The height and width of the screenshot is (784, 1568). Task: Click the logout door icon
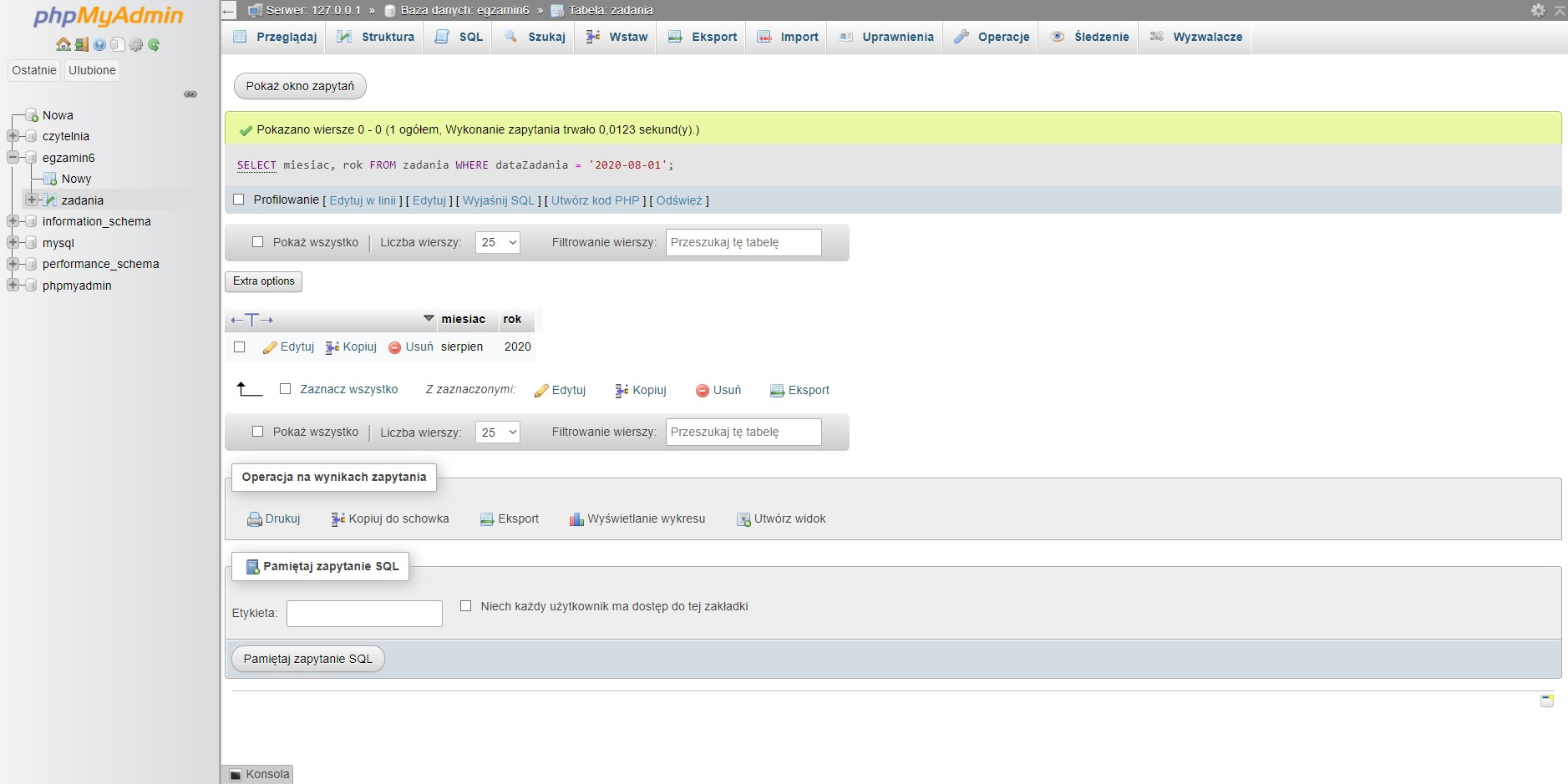[x=81, y=45]
